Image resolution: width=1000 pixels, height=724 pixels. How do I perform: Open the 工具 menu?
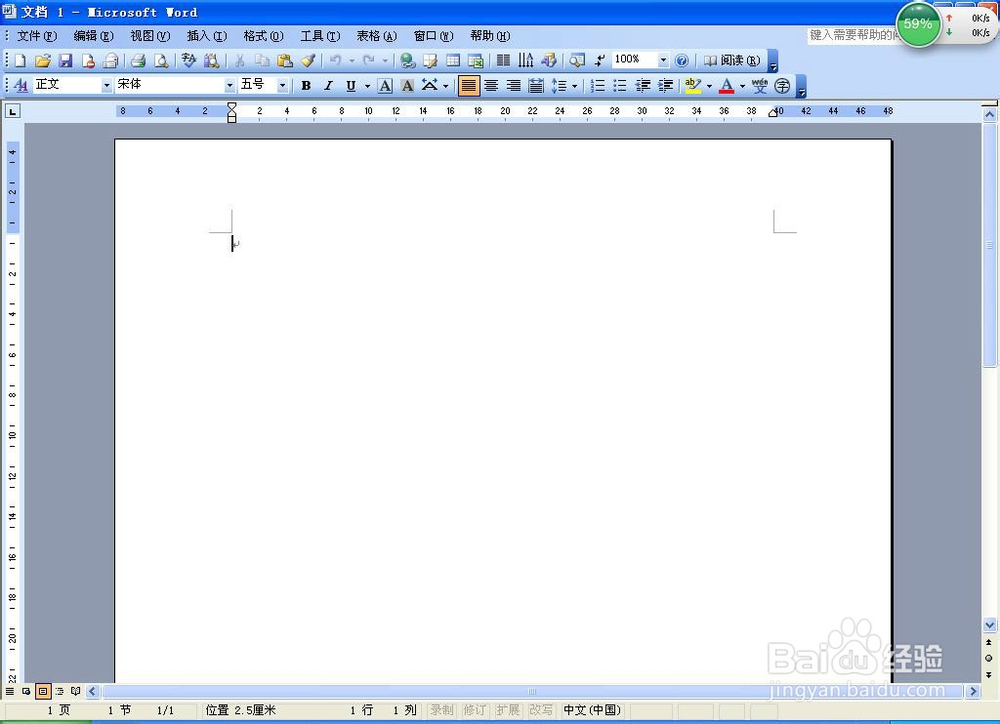tap(320, 36)
